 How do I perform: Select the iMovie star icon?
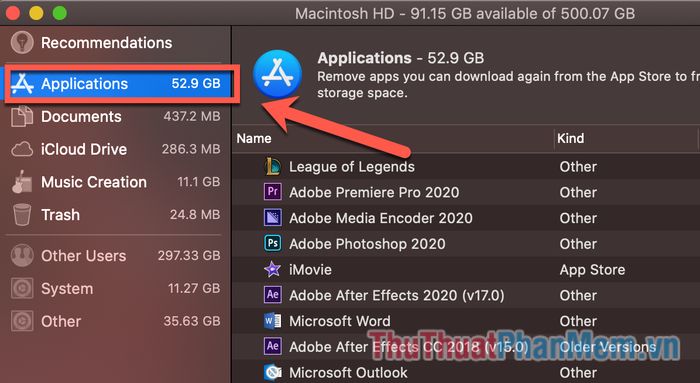click(x=272, y=270)
